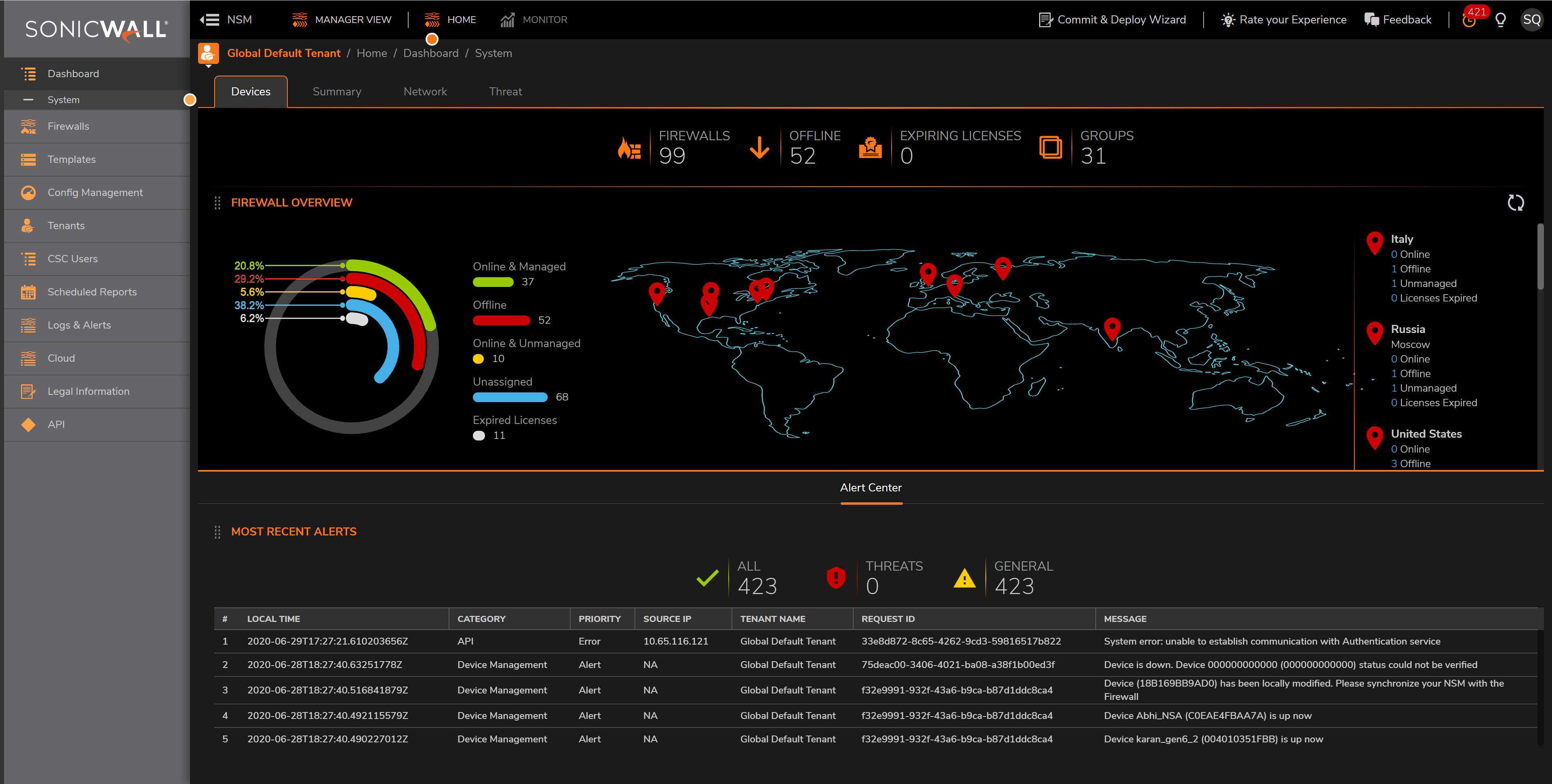
Task: Click the white Expired Licenses legend dot
Action: pos(479,436)
